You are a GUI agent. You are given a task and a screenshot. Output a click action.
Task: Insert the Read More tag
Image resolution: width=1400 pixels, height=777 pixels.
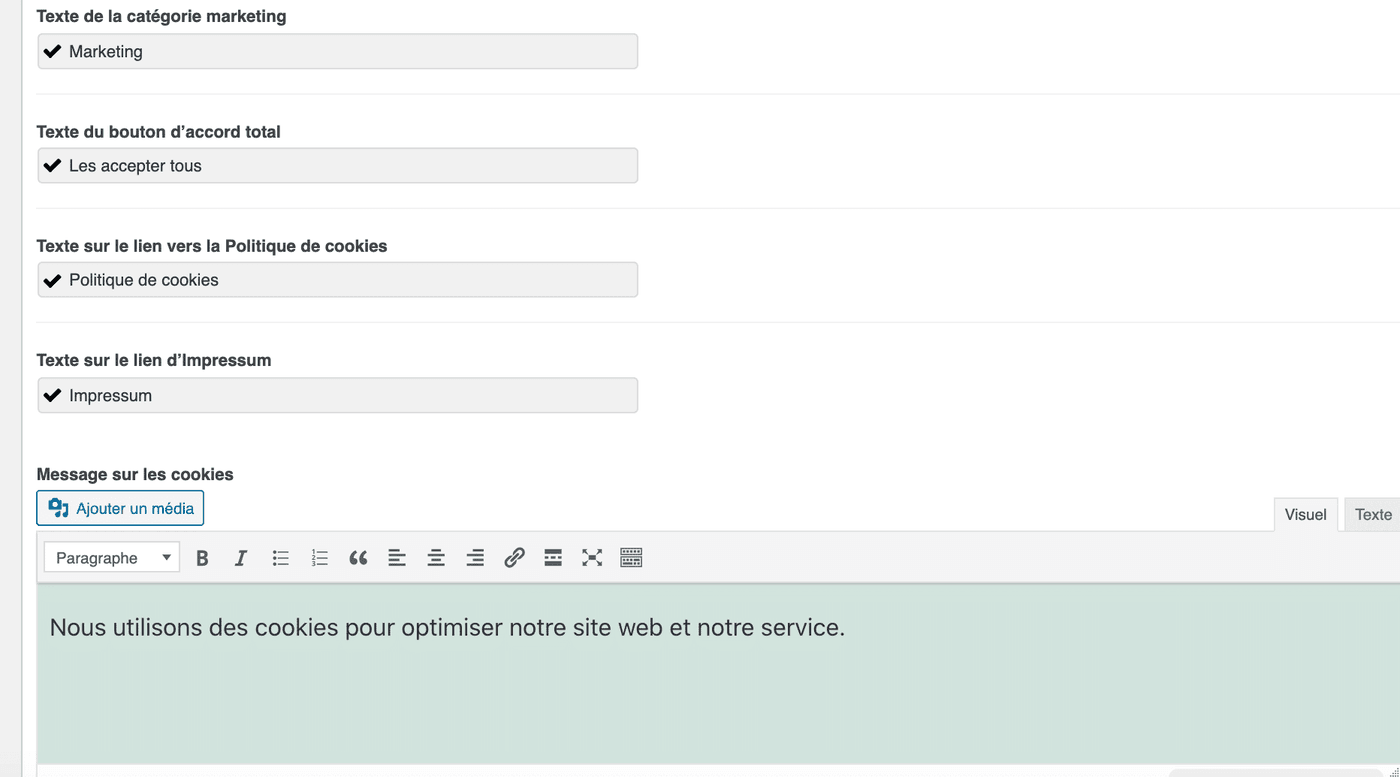(553, 558)
